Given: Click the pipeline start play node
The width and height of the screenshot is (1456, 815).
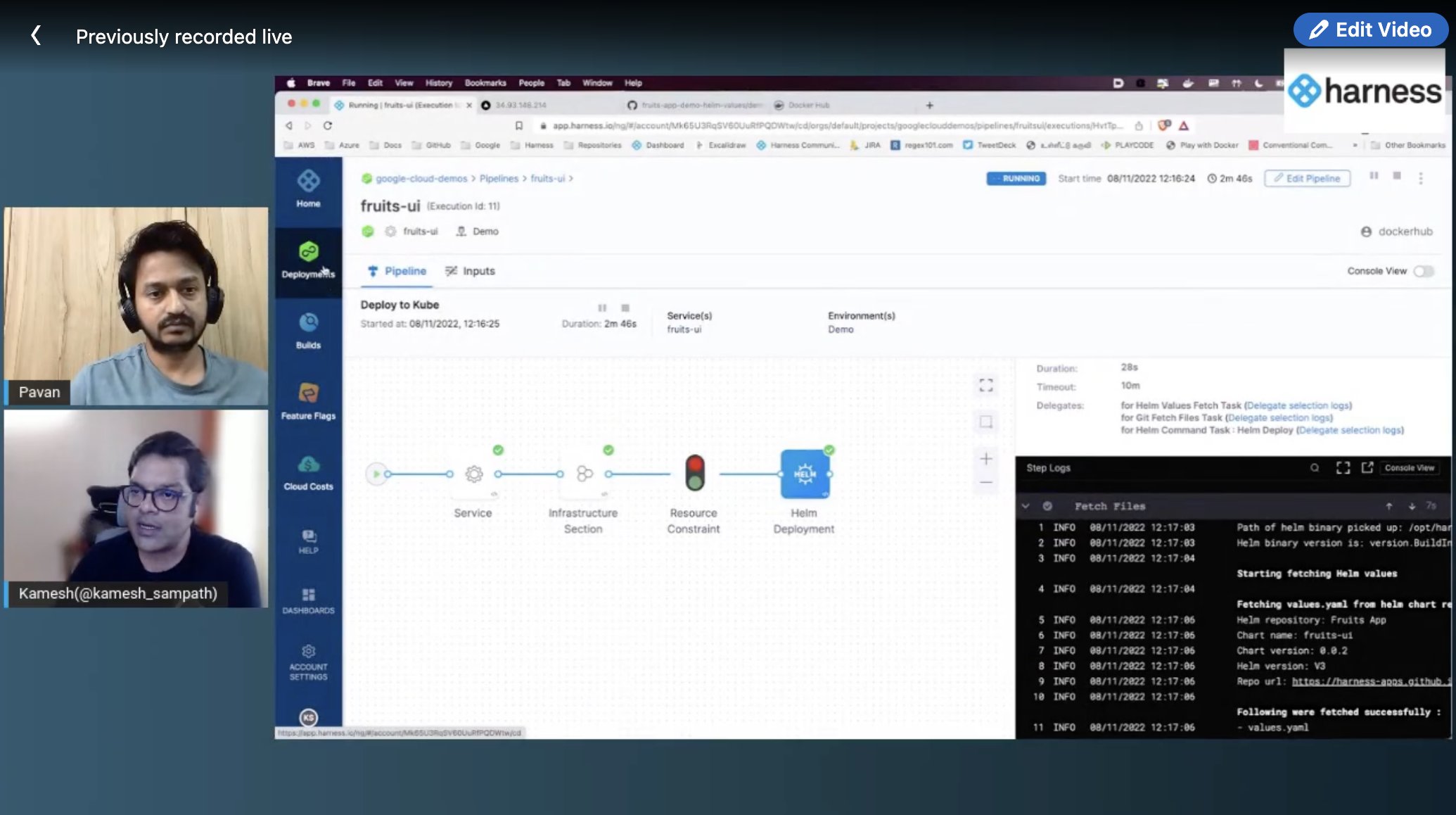Looking at the screenshot, I should pyautogui.click(x=376, y=474).
